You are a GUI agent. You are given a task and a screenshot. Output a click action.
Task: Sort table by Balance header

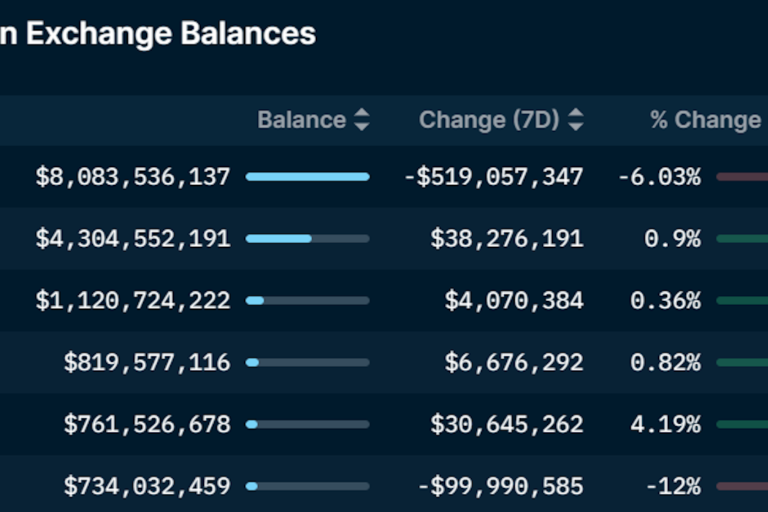pyautogui.click(x=301, y=121)
